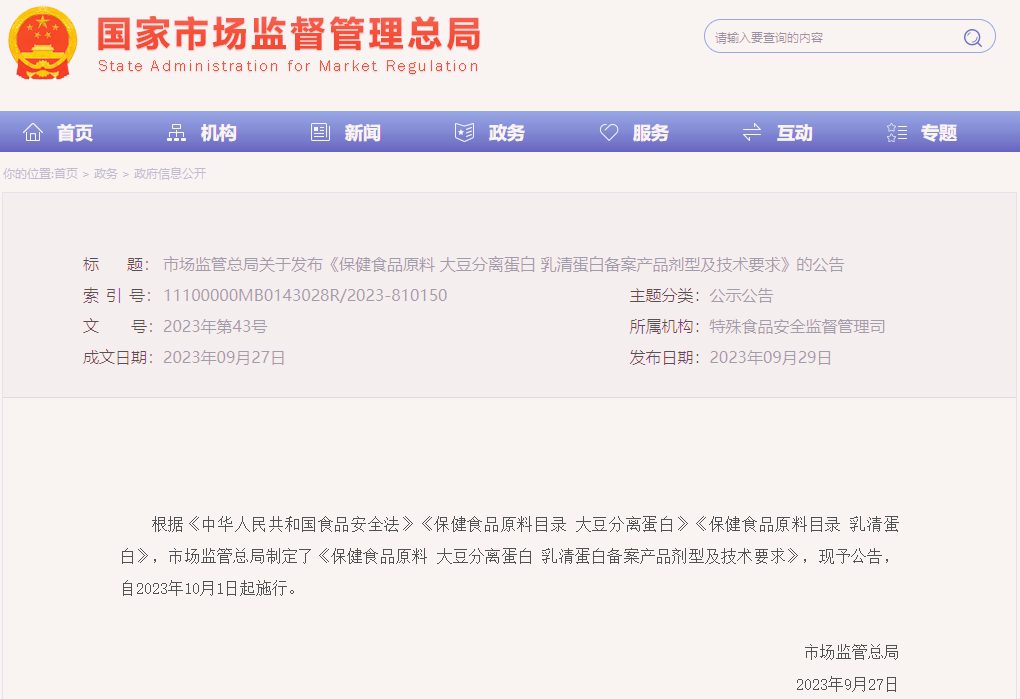Viewport: 1020px width, 699px height.
Task: Click the department 特殊食品安全监督管理司
Action: [797, 326]
